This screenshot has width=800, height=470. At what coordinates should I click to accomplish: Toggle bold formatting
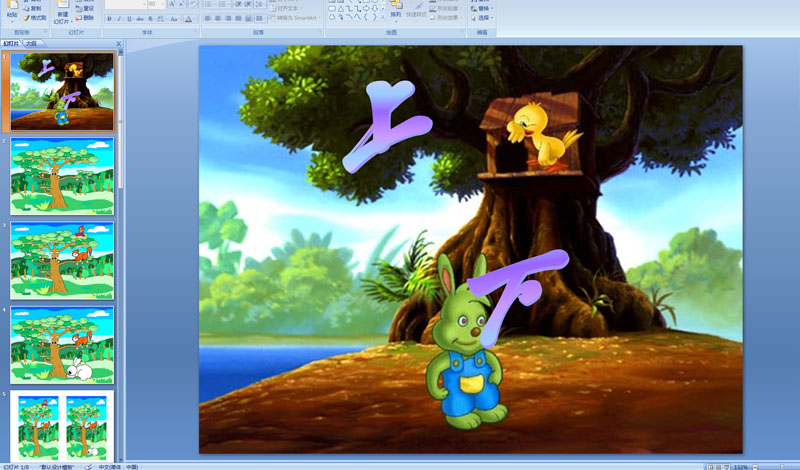coord(109,19)
